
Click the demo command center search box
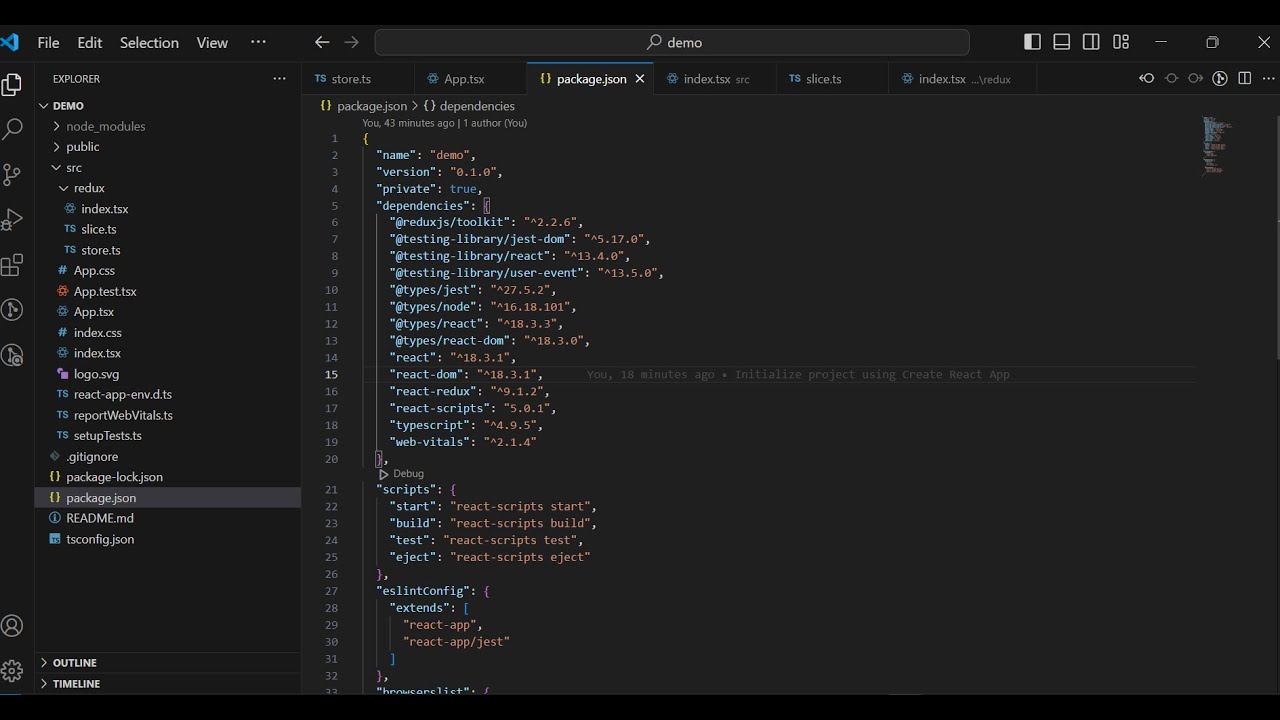672,42
